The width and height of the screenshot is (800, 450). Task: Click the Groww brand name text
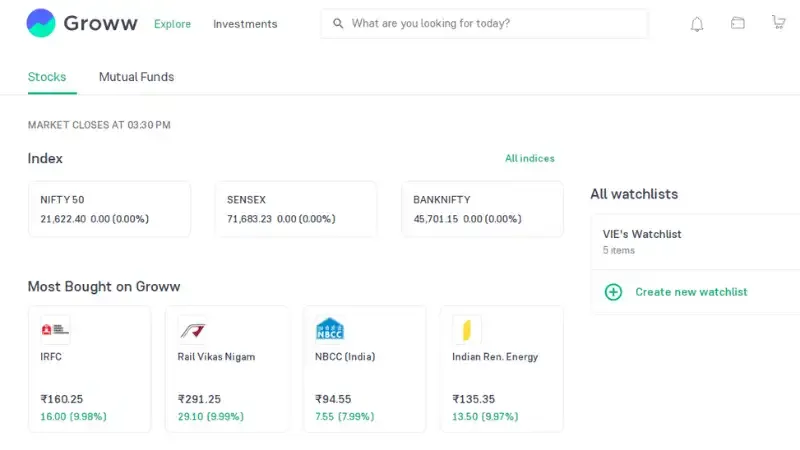101,23
